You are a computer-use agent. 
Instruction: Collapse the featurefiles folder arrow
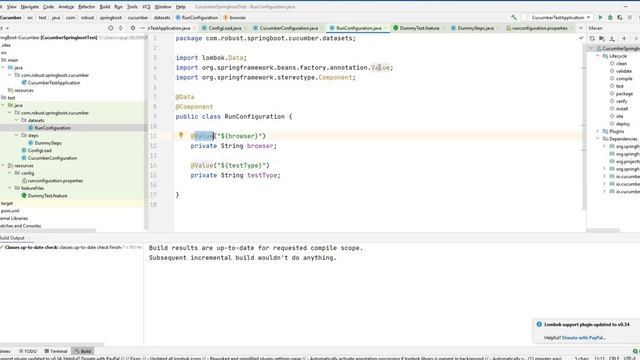(x=10, y=188)
